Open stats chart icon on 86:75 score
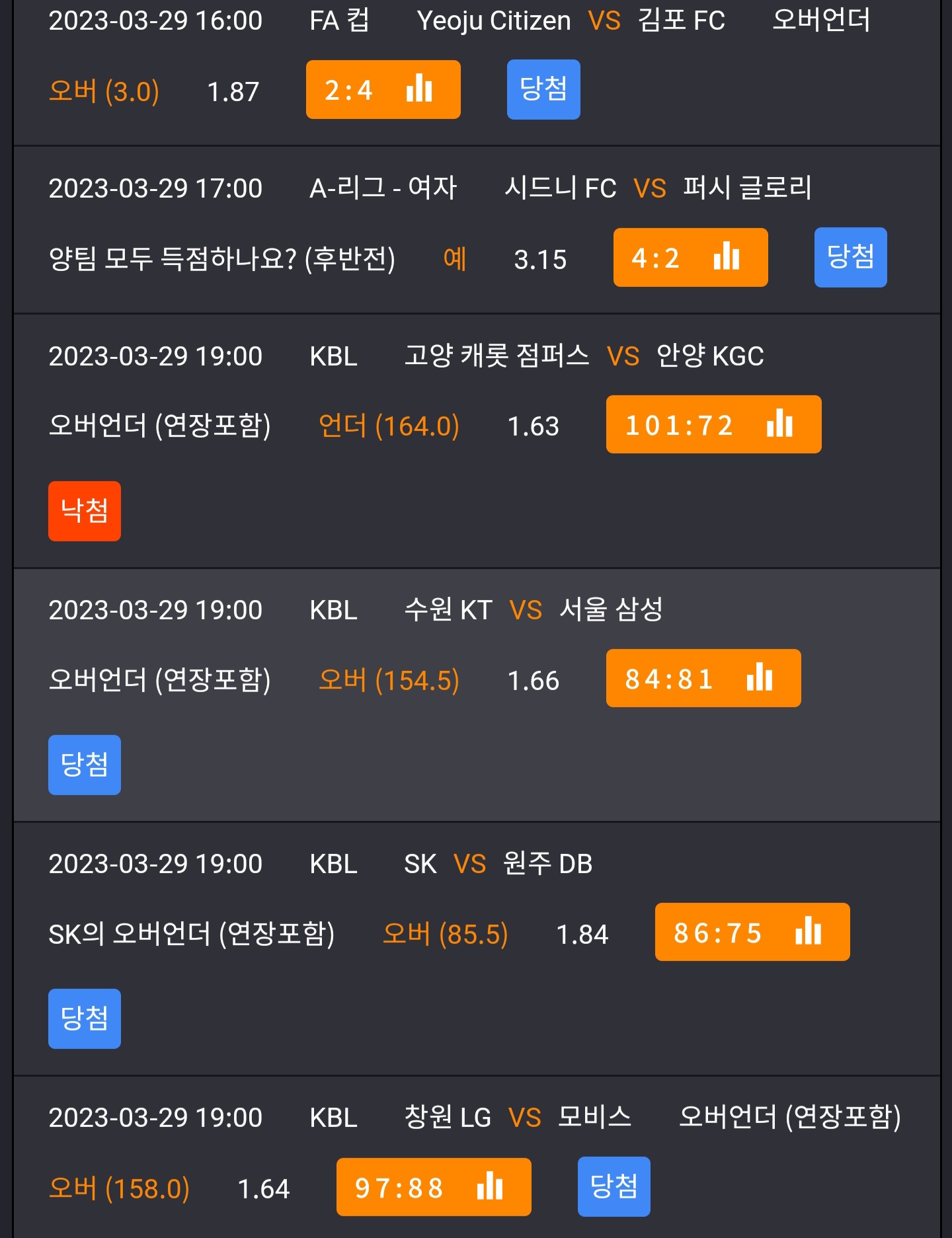Viewport: 952px width, 1238px height. pyautogui.click(x=808, y=931)
